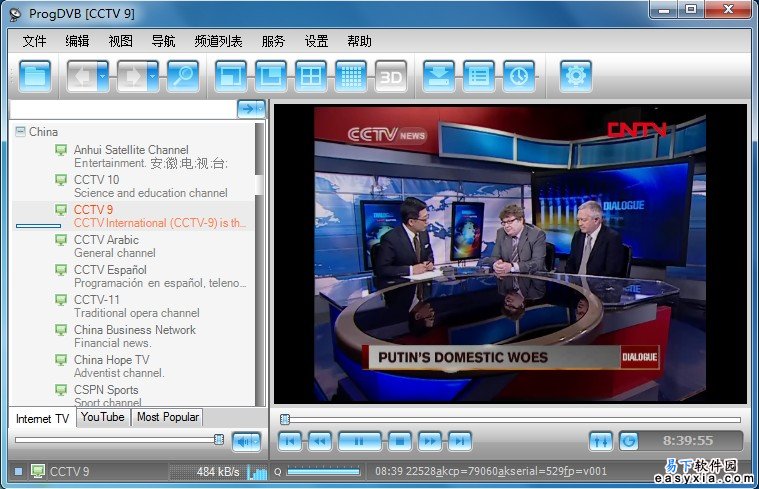Viewport: 759px width, 489px height.
Task: Open dropdown arrow beside forward navigation button
Action: [152, 76]
